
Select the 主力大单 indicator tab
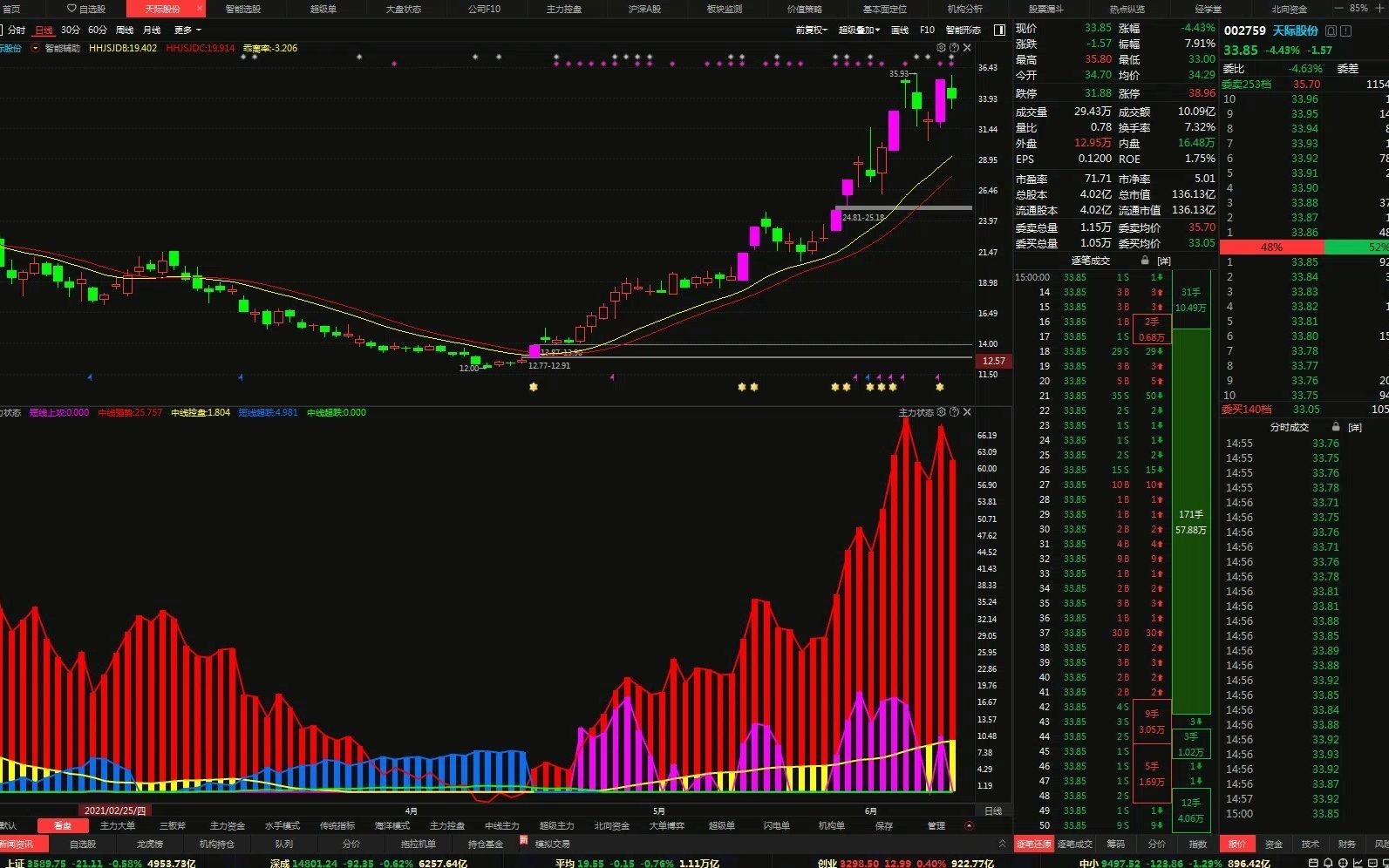[x=118, y=825]
